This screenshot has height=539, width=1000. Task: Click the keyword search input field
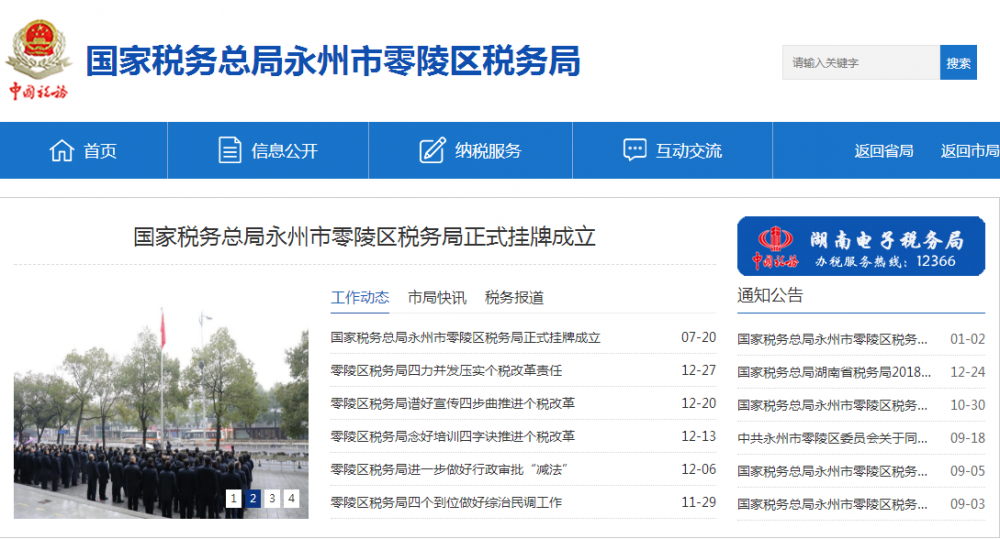pyautogui.click(x=860, y=63)
